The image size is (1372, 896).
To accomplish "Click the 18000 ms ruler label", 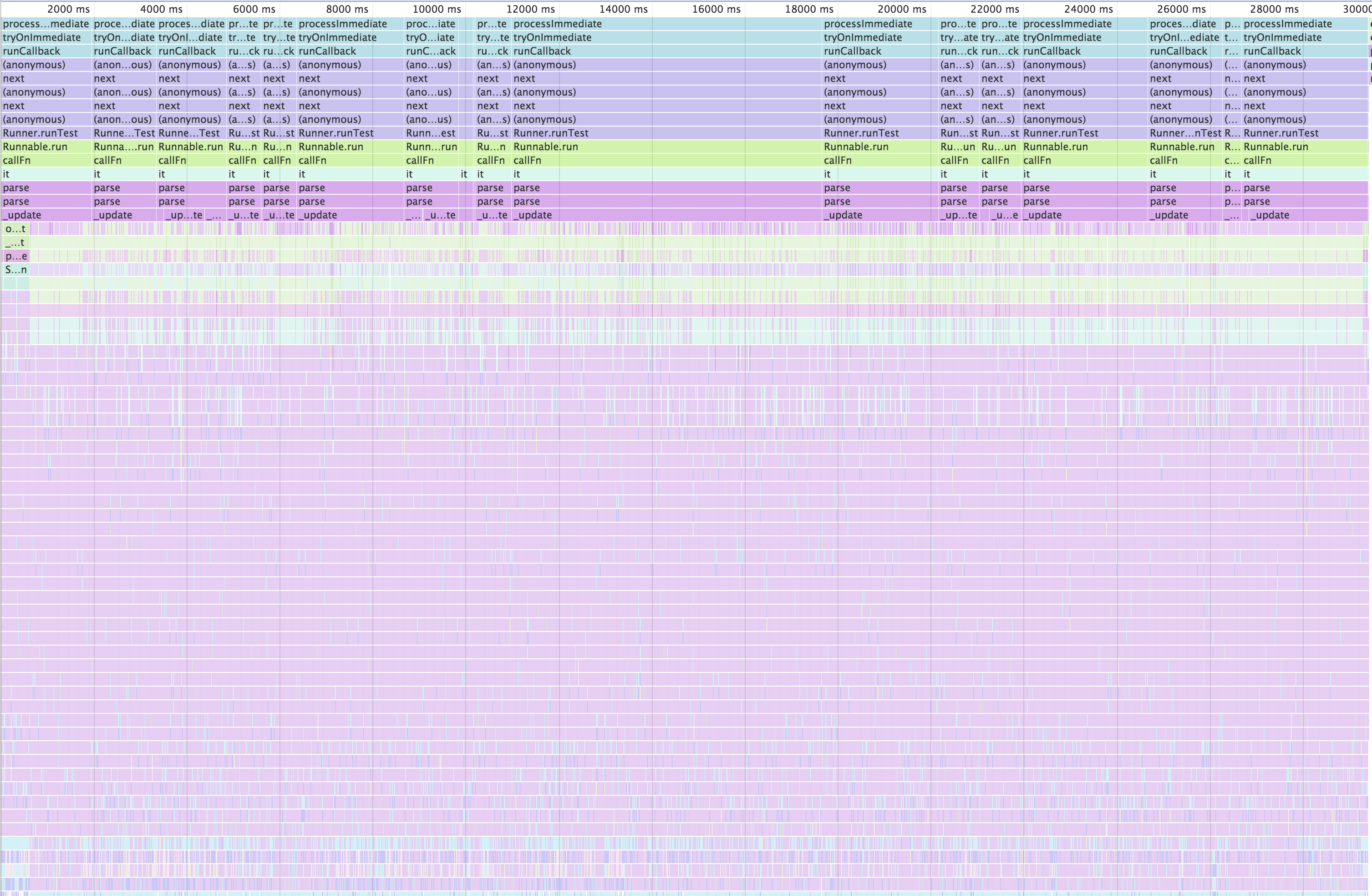I will 809,9.
